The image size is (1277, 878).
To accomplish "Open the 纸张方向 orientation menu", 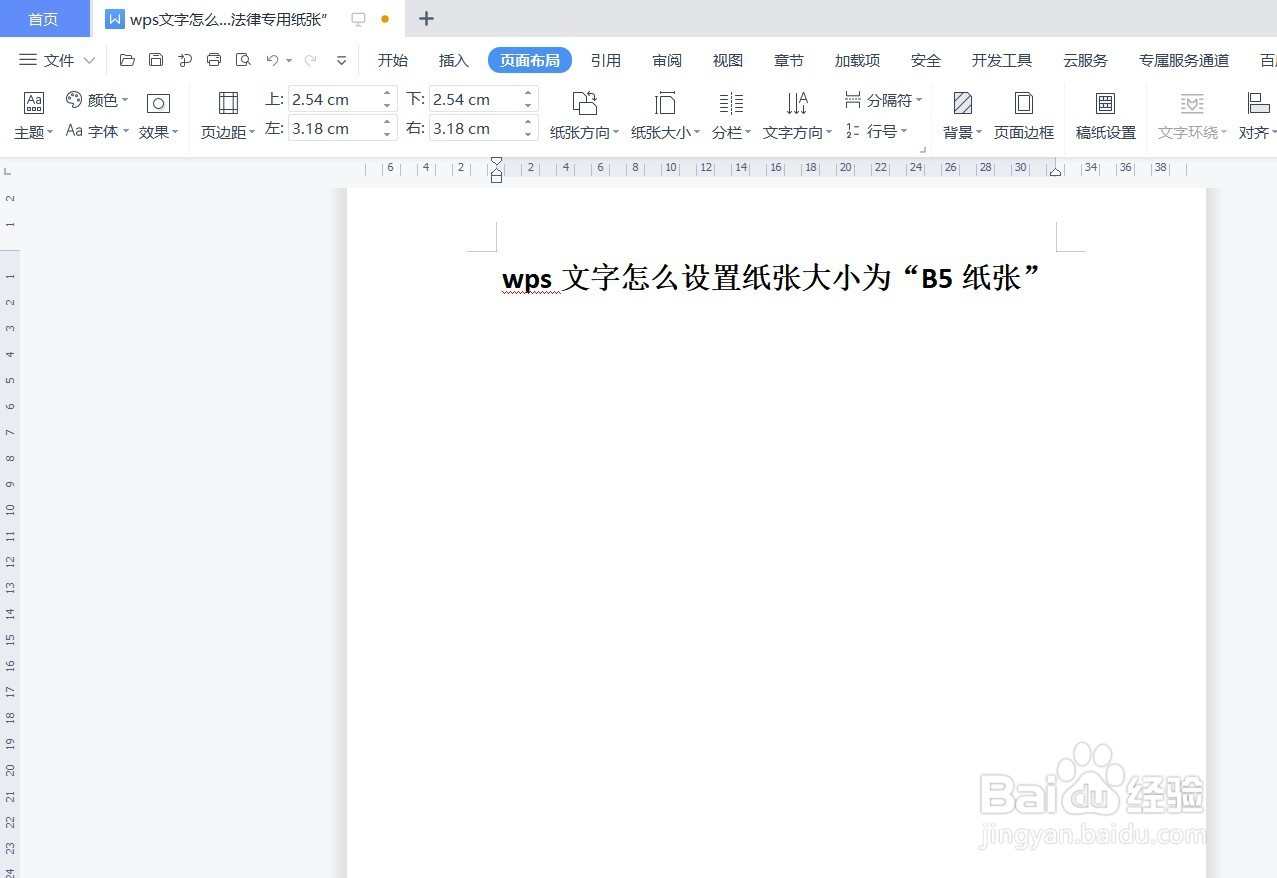I will 585,116.
